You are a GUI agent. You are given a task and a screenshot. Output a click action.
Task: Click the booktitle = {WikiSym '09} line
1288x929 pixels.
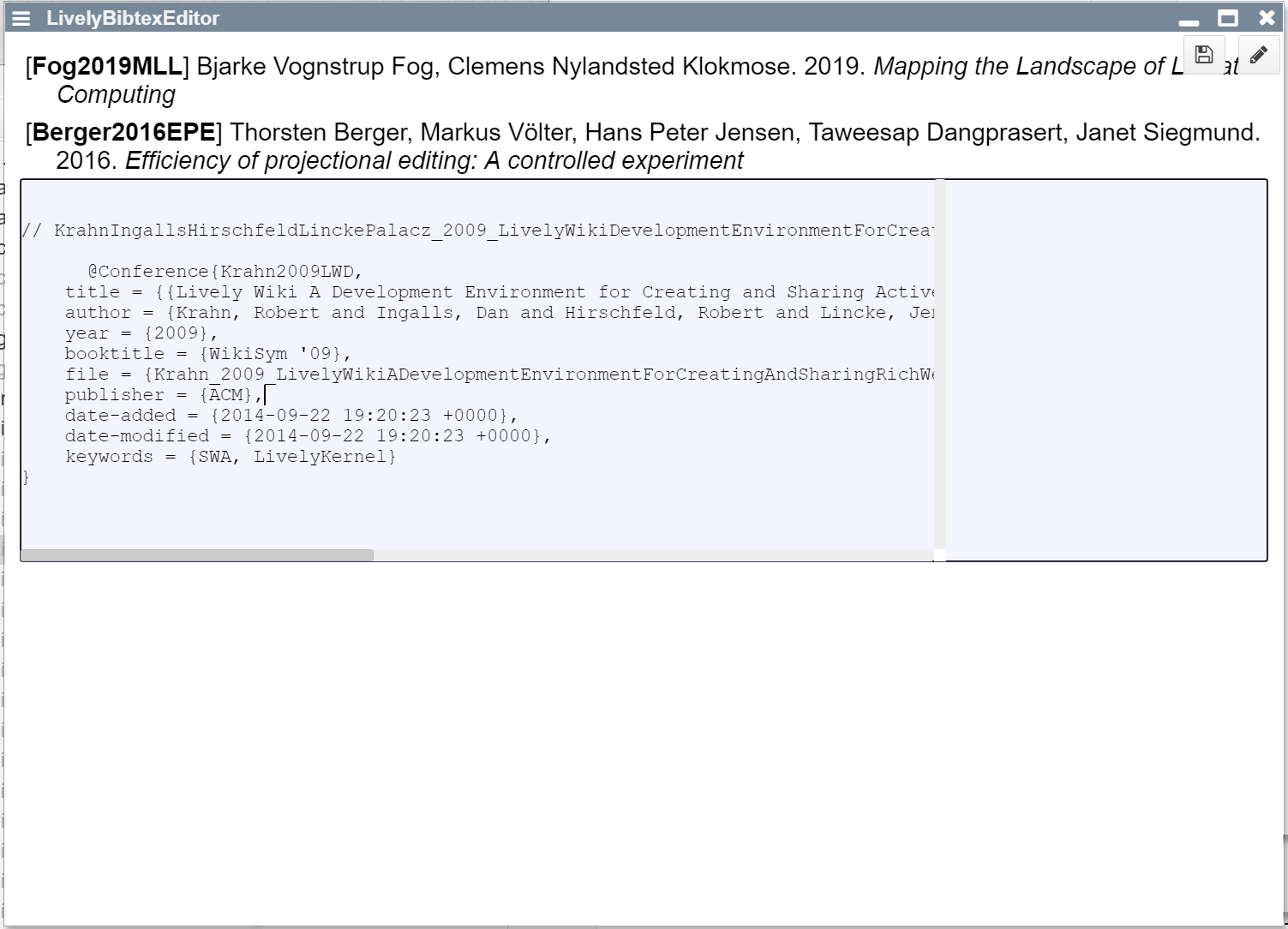207,354
